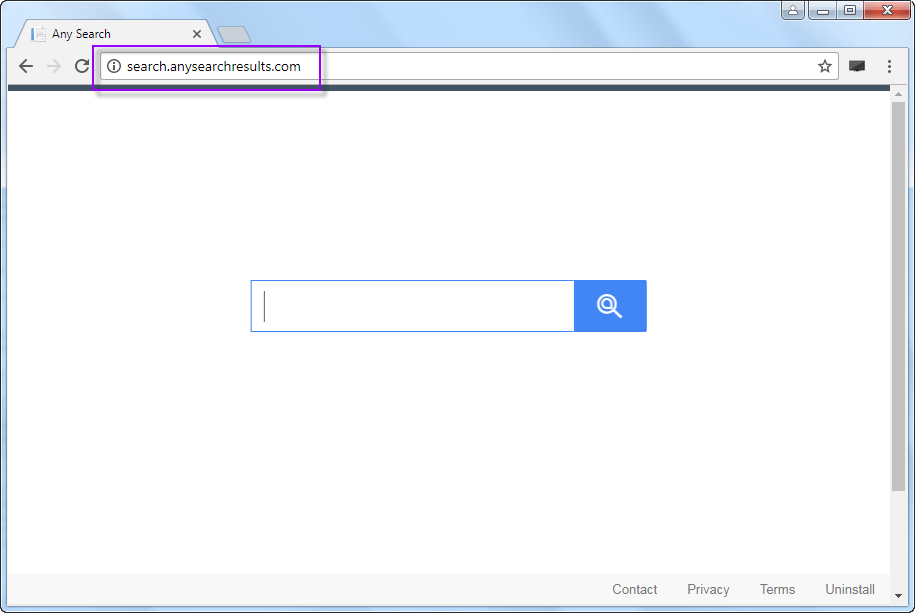The width and height of the screenshot is (915, 613).
Task: Maximize the Chrome window
Action: [850, 11]
